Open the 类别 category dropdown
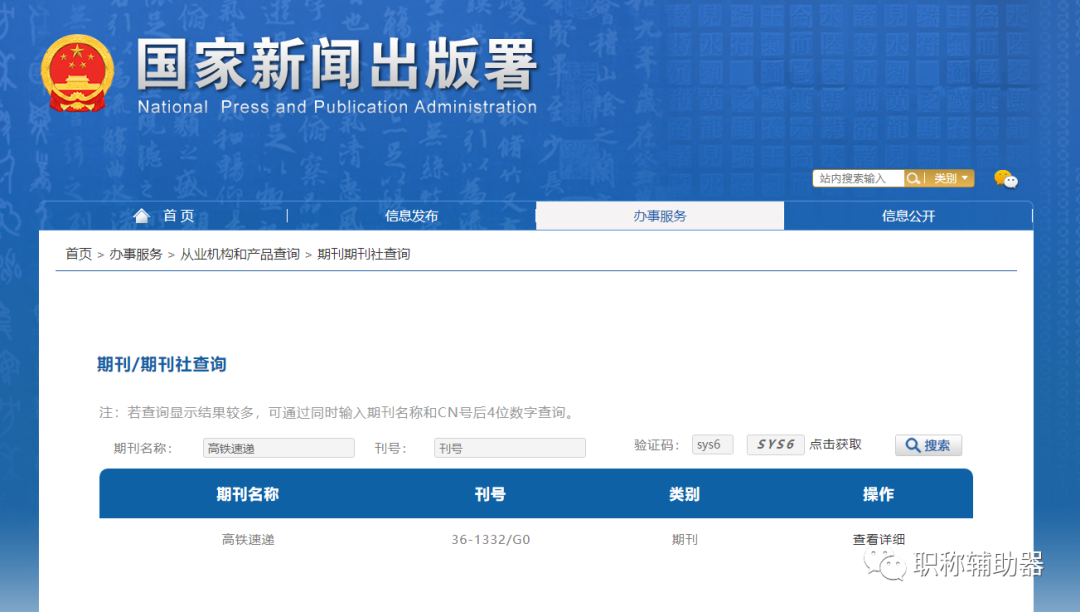This screenshot has height=612, width=1080. coord(946,178)
